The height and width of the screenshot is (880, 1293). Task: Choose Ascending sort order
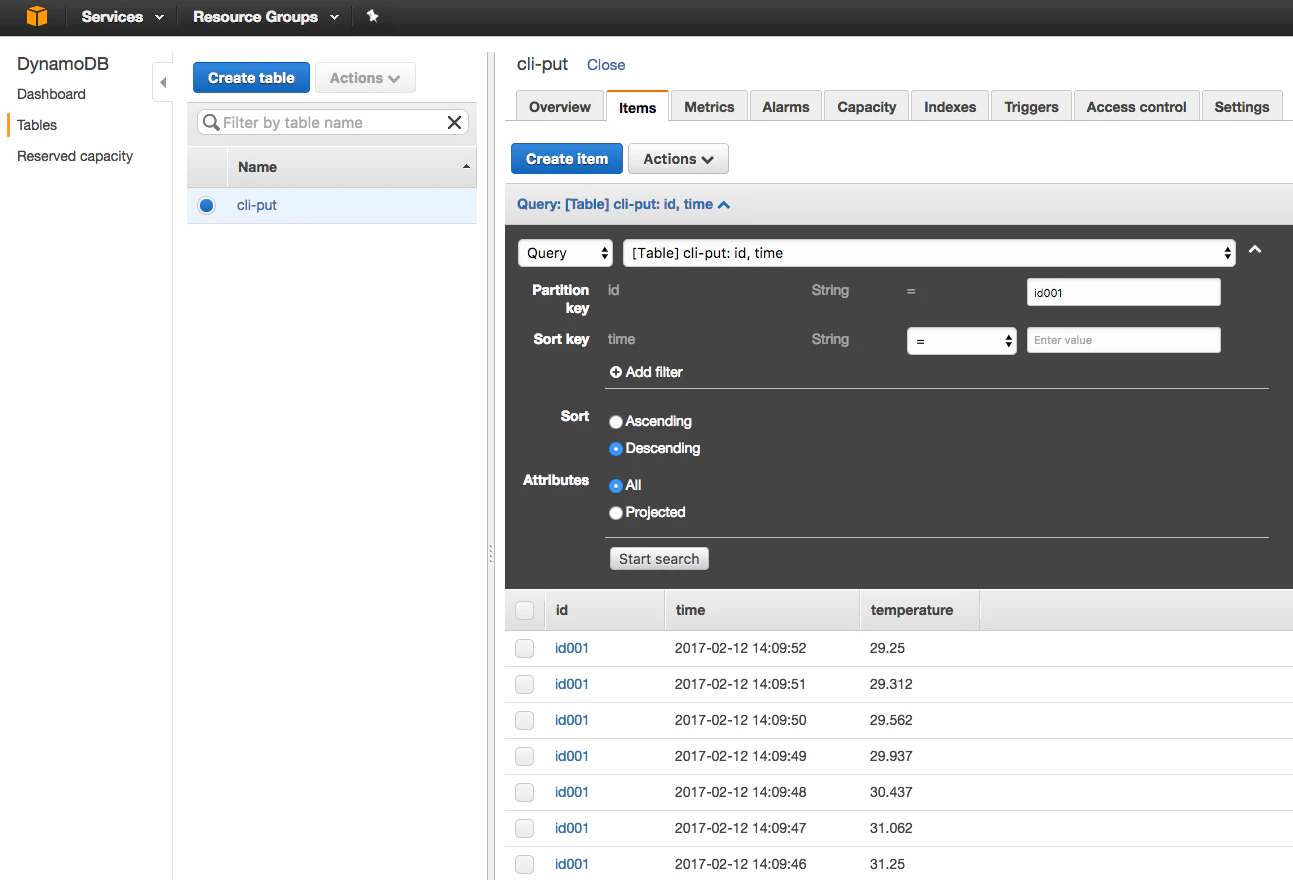click(616, 422)
